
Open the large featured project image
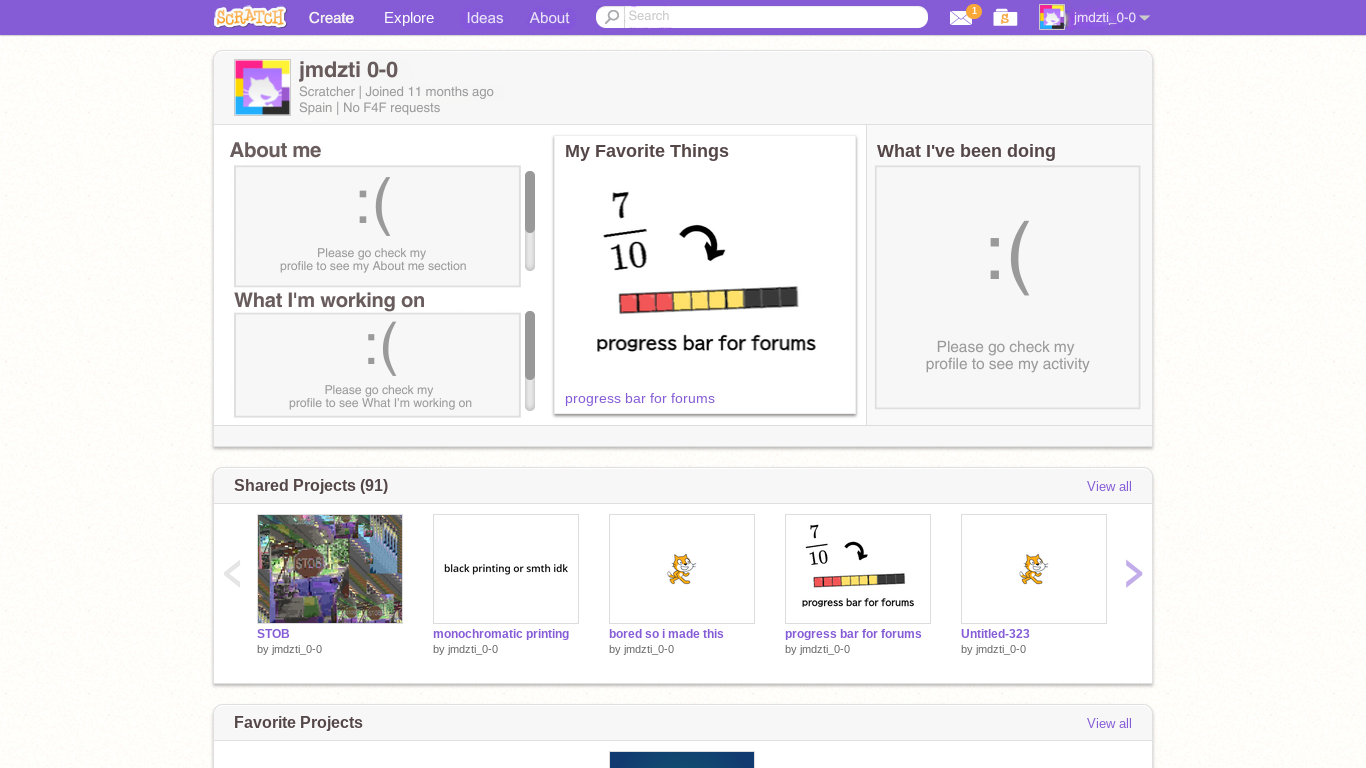click(705, 273)
